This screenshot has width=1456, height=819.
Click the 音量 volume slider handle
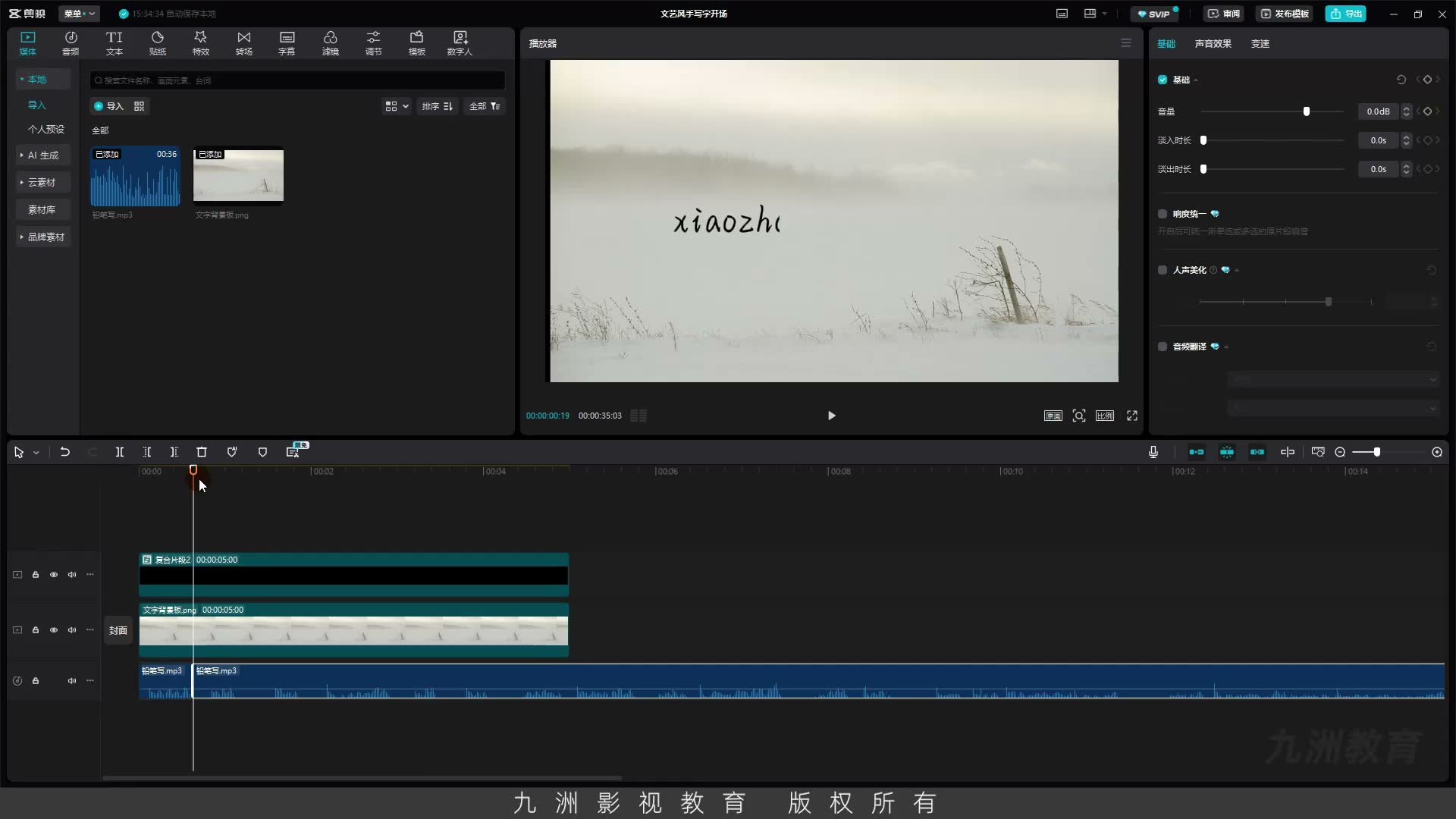(x=1307, y=111)
